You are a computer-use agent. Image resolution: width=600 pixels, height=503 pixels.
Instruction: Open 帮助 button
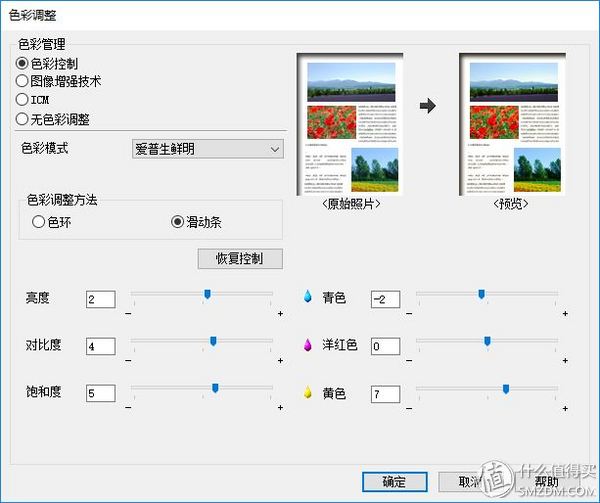click(x=546, y=482)
